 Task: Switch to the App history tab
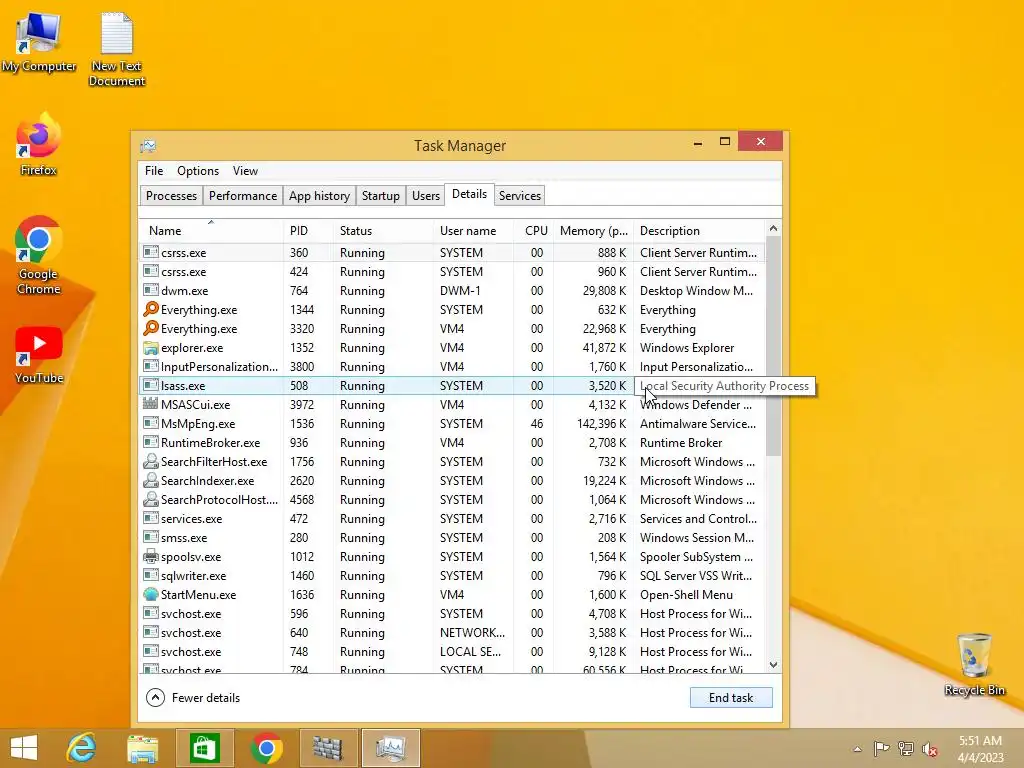pos(319,195)
